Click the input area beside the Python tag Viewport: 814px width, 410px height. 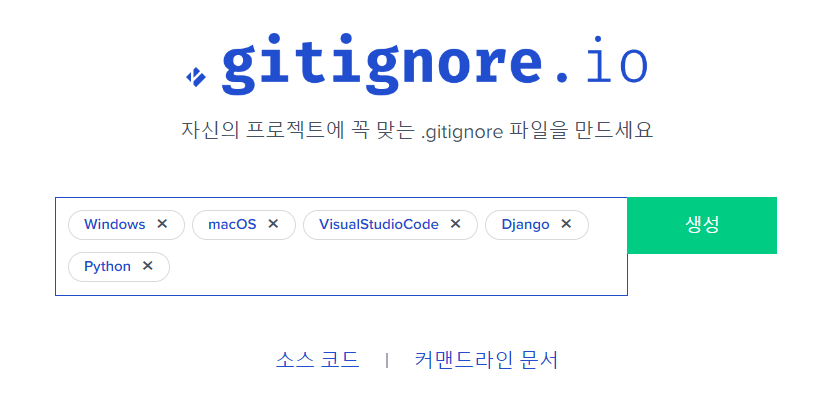pos(397,267)
